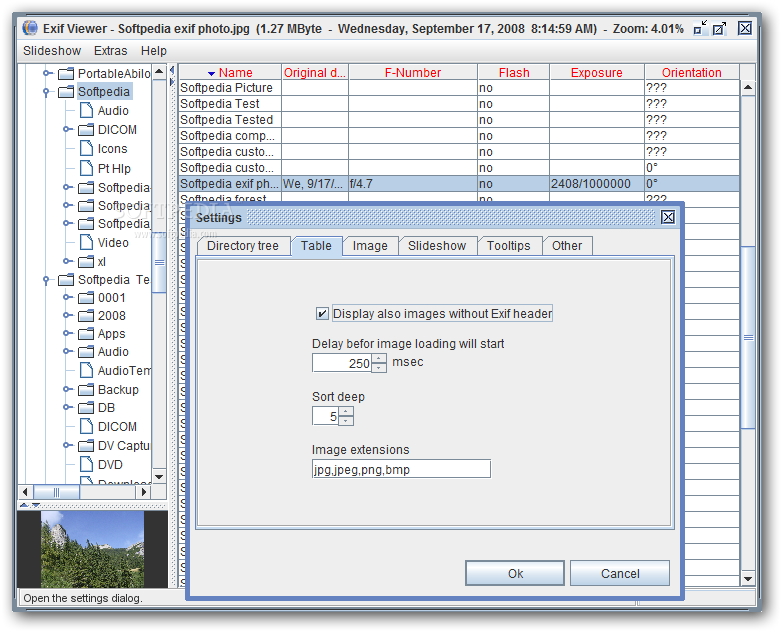Sort table by Flash column header

[x=514, y=73]
